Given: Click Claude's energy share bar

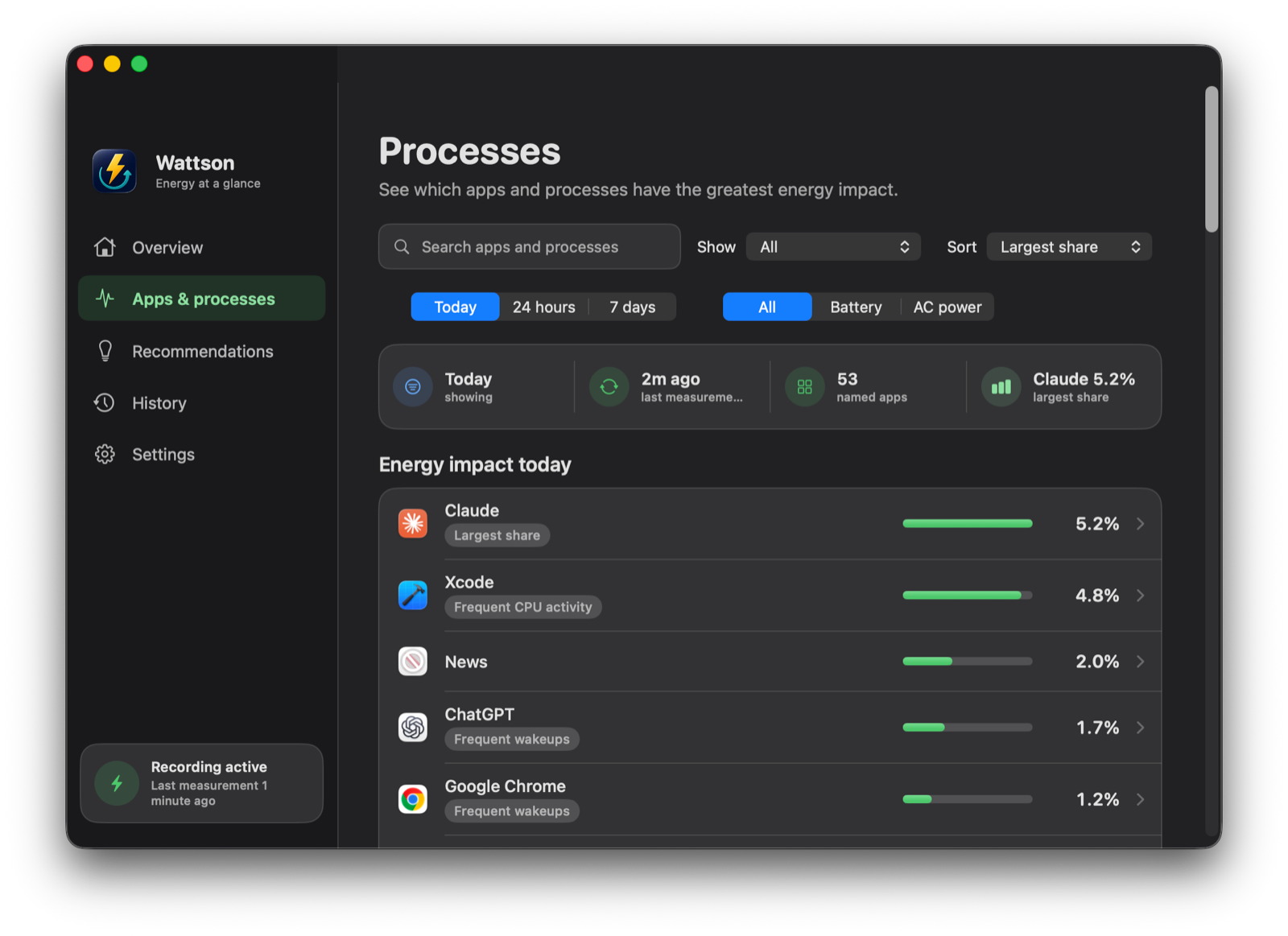Looking at the screenshot, I should [x=968, y=524].
